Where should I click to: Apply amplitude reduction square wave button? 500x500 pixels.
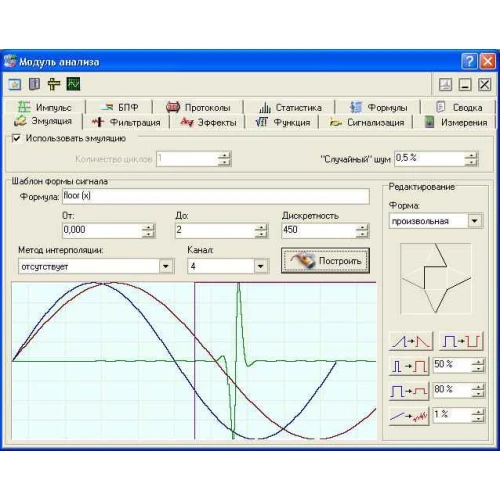(x=409, y=391)
